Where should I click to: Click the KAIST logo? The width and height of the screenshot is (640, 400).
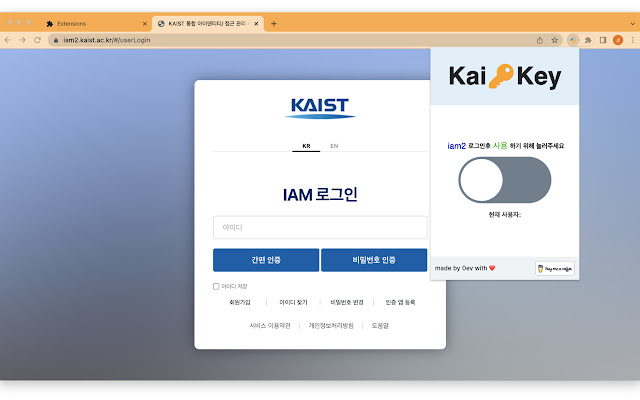(320, 108)
